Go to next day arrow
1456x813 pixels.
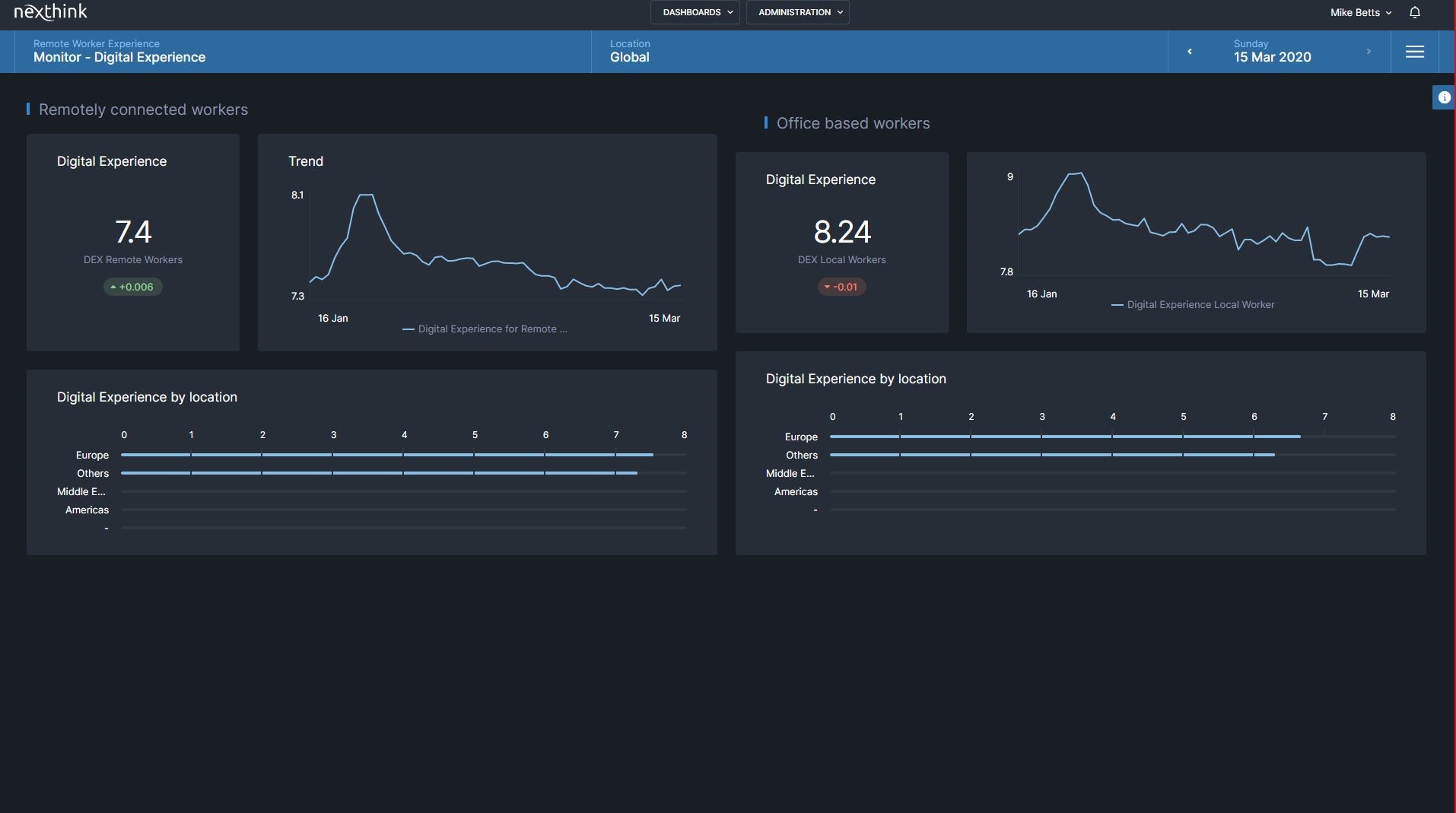(1369, 52)
